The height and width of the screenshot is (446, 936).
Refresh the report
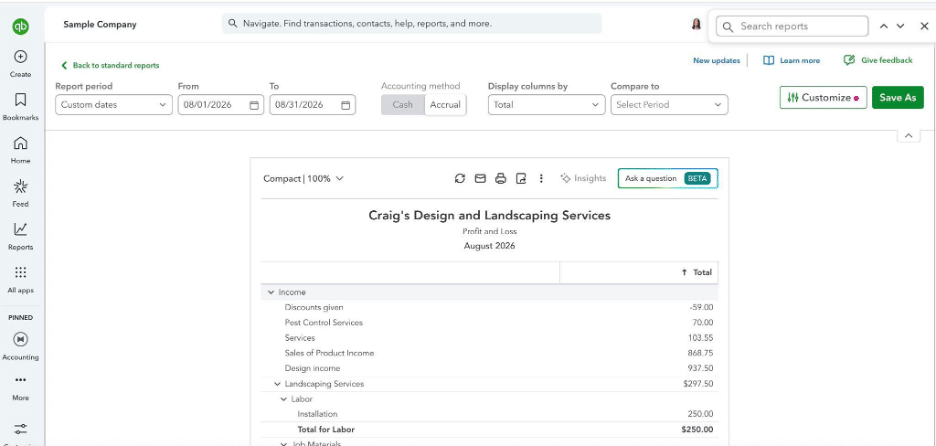[x=460, y=179]
